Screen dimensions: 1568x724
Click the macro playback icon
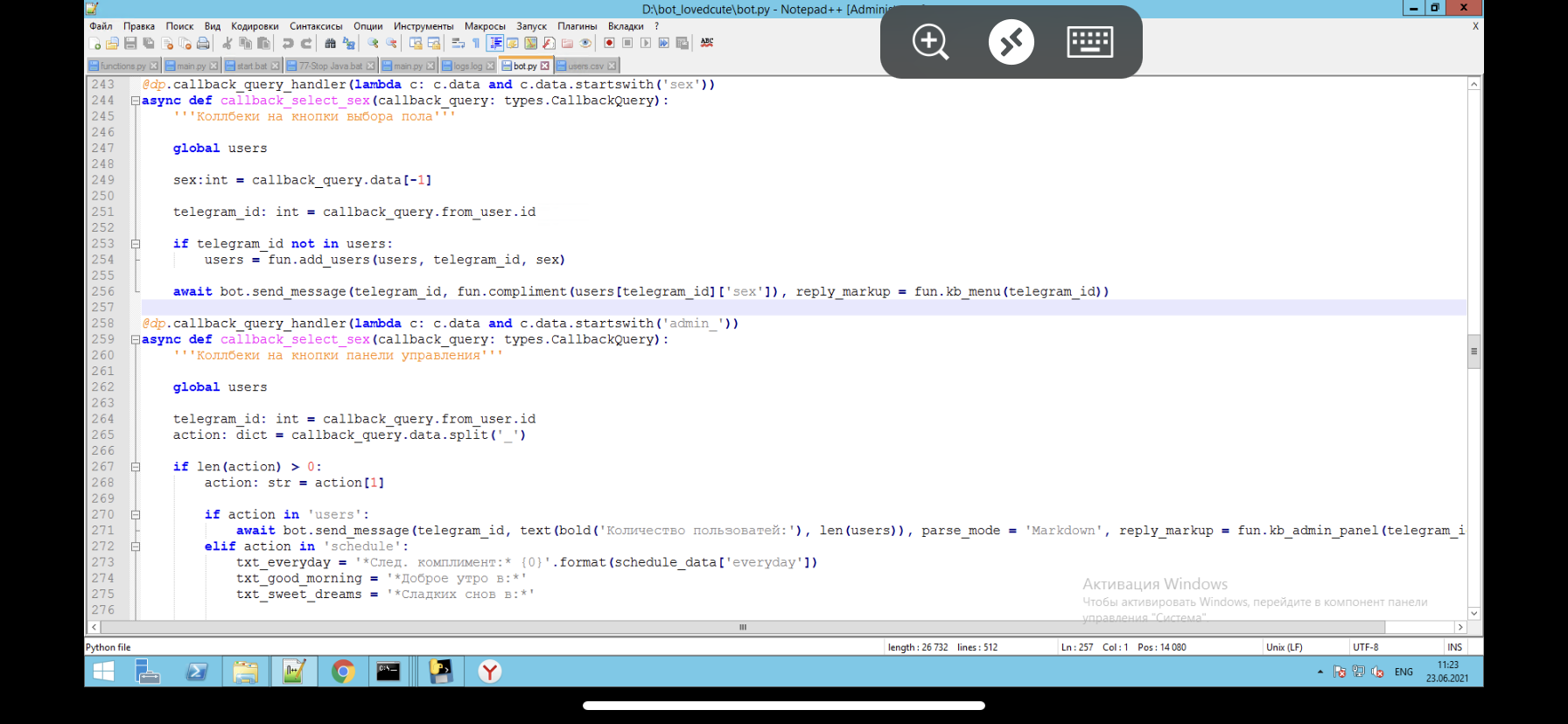[646, 43]
